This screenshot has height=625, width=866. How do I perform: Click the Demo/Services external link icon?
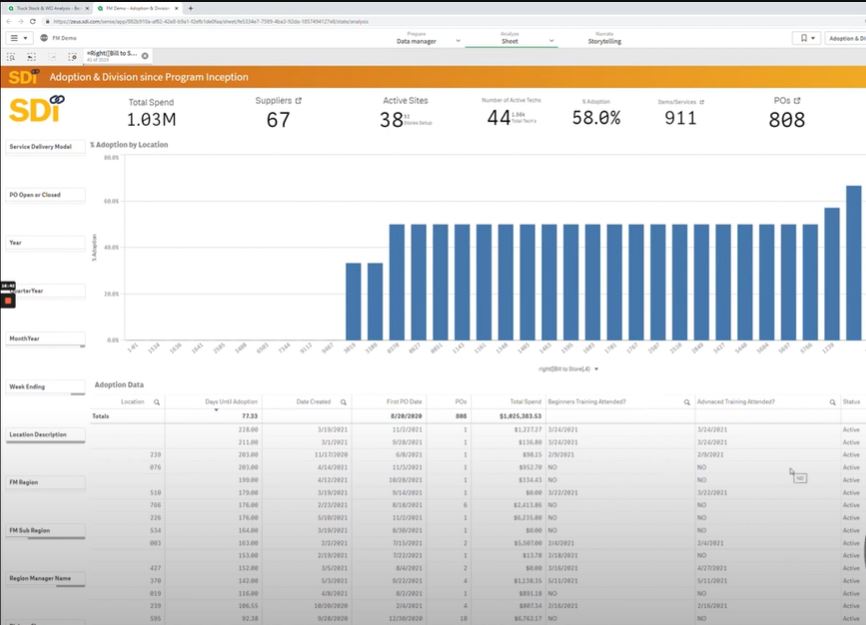click(x=705, y=100)
